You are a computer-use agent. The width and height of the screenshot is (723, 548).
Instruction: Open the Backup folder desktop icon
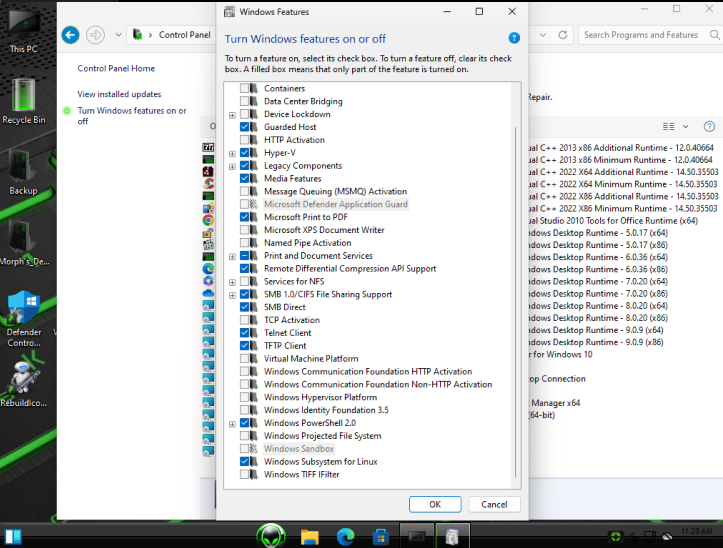pyautogui.click(x=23, y=172)
